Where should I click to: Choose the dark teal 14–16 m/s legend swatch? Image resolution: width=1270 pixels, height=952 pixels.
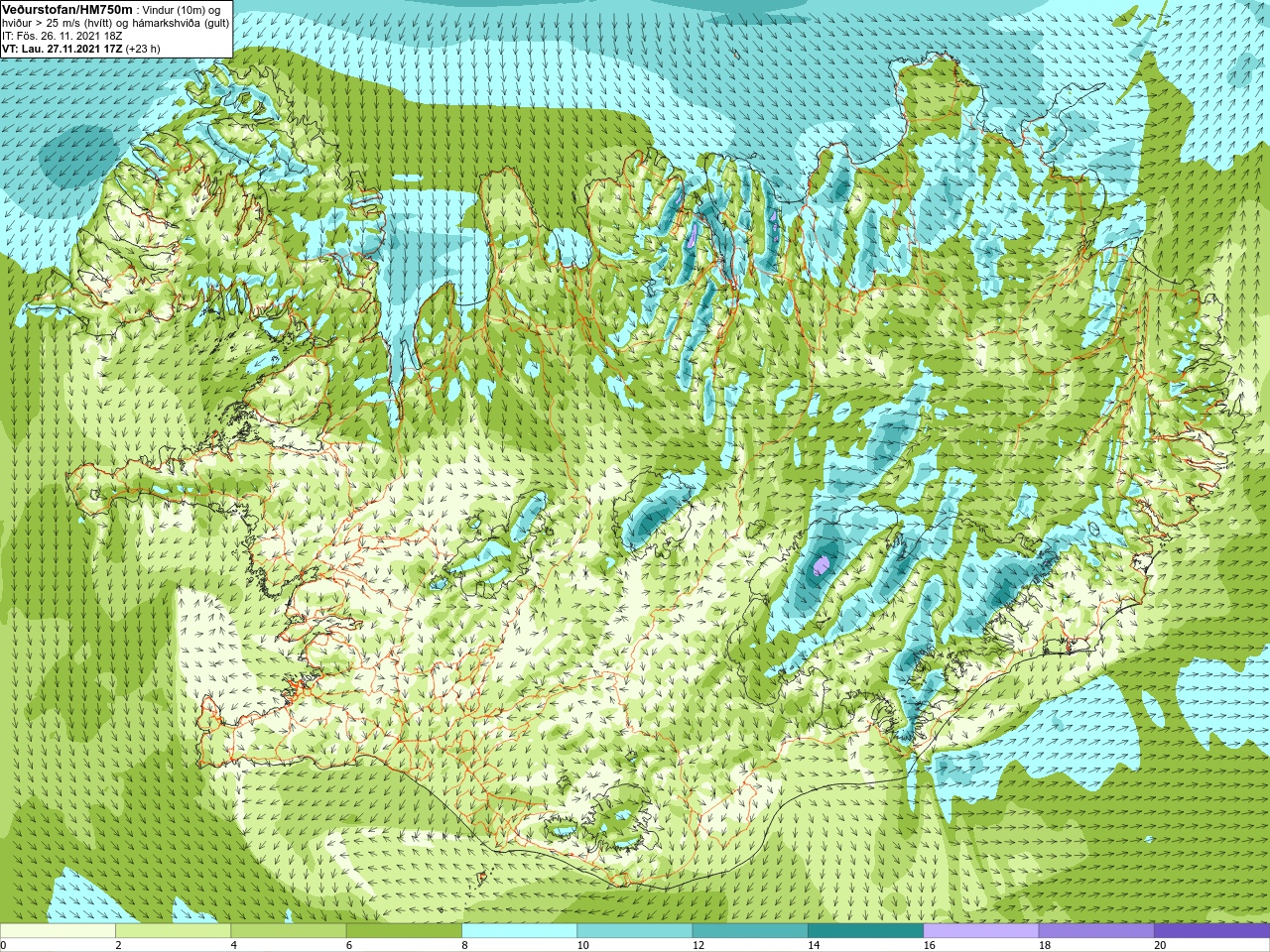tap(865, 931)
